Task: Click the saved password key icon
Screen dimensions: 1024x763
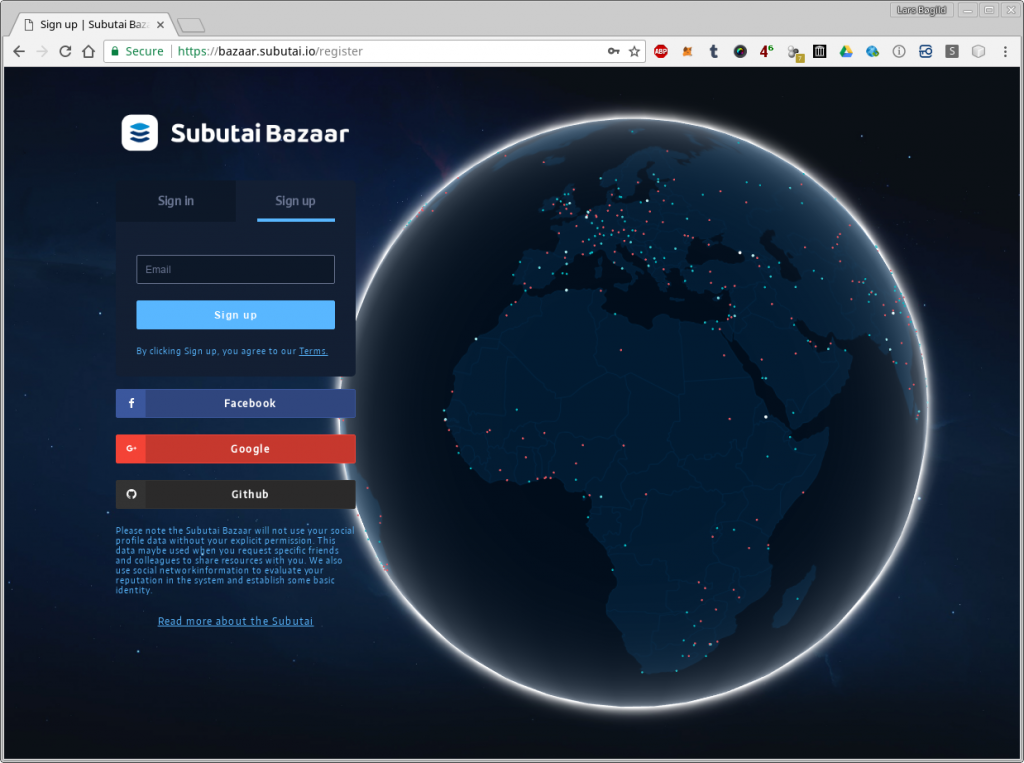Action: point(613,51)
